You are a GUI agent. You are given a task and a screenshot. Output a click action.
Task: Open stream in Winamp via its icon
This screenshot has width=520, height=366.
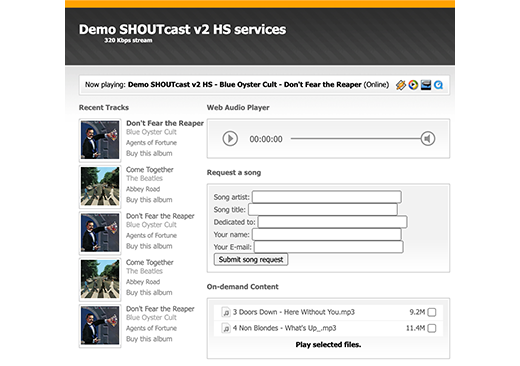point(401,85)
